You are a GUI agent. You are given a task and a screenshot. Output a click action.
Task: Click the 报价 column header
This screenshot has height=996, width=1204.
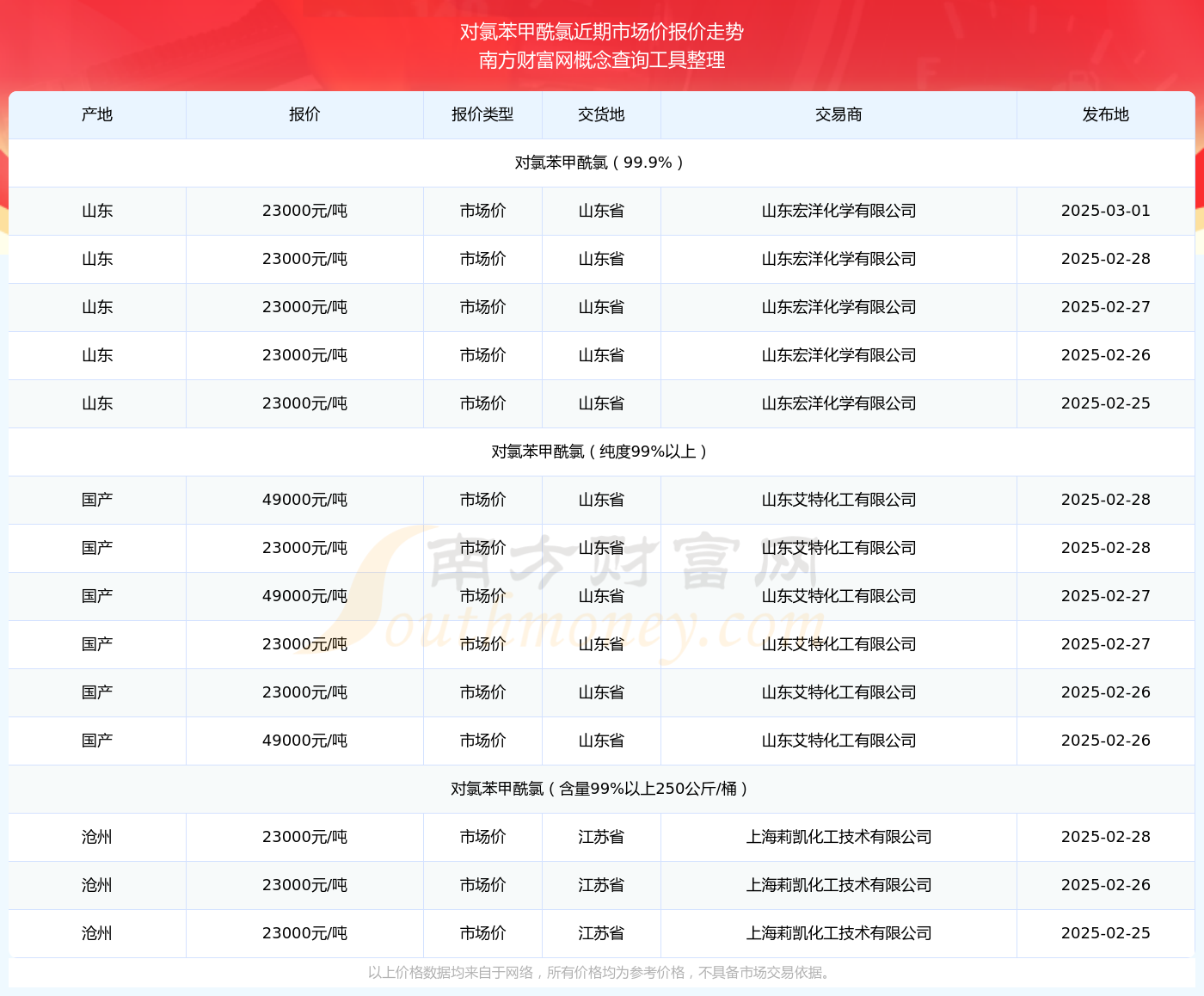tap(304, 114)
